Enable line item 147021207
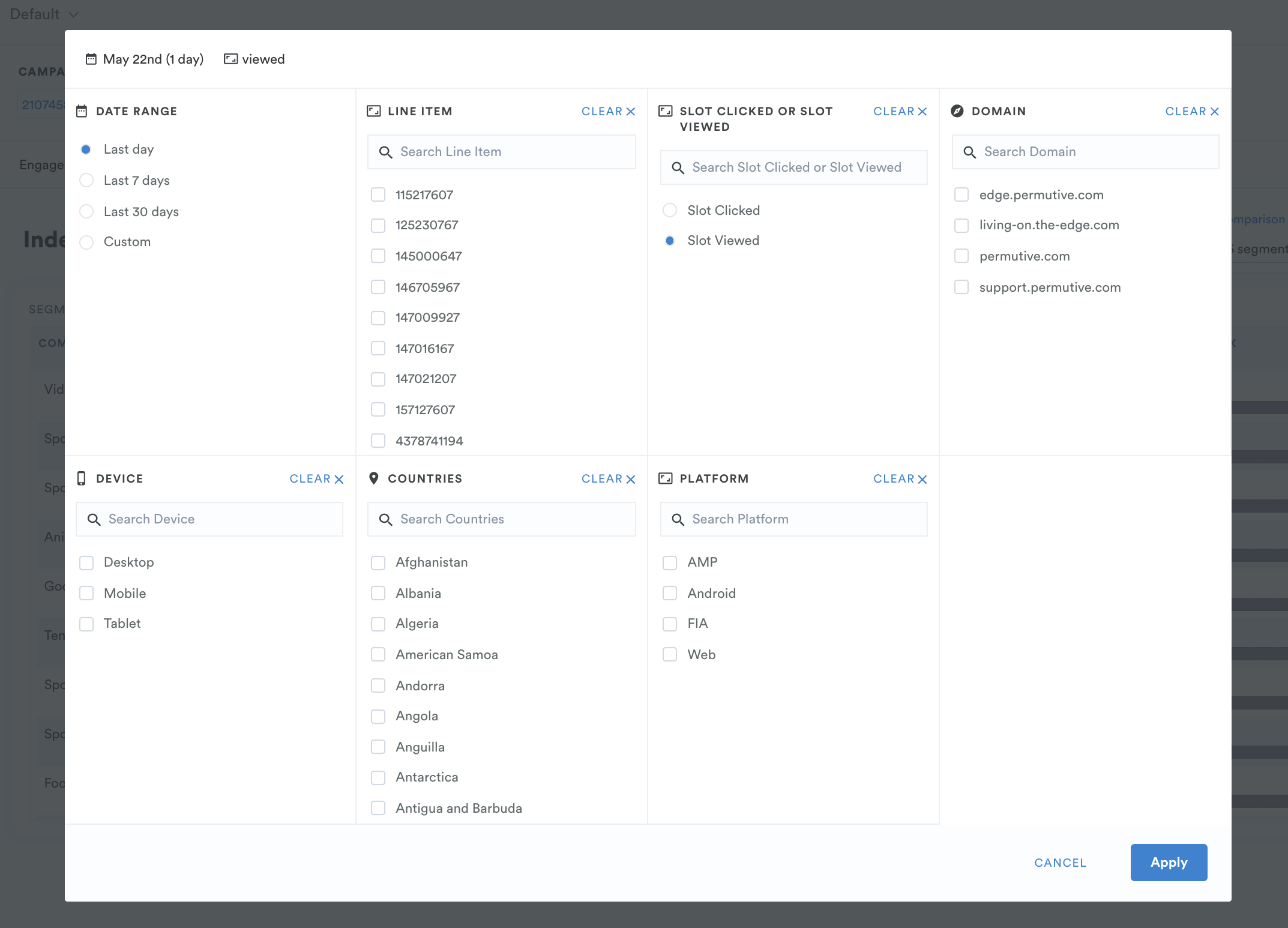 point(378,379)
